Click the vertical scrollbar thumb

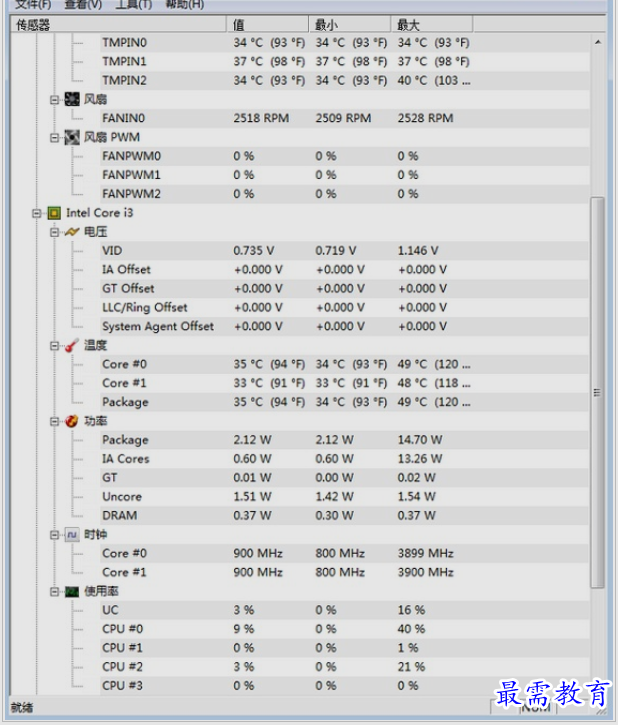pyautogui.click(x=598, y=390)
